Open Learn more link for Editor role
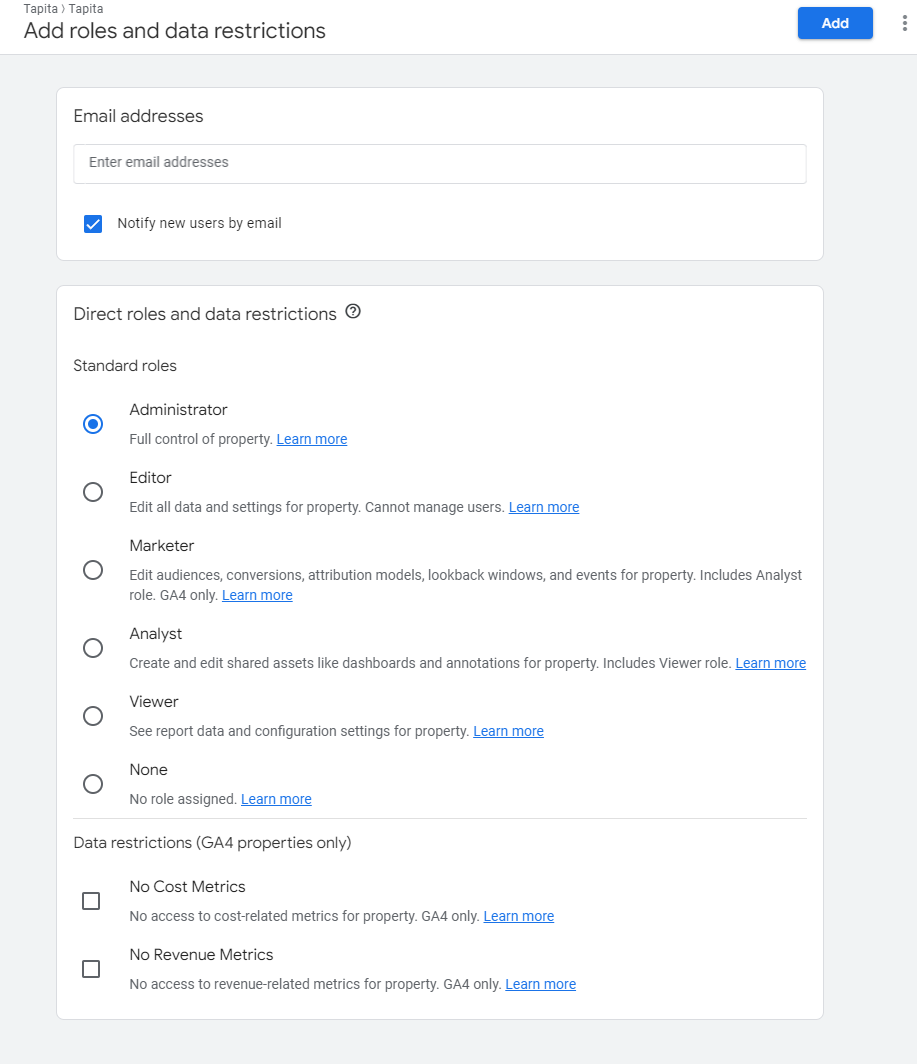This screenshot has height=1064, width=917. pos(544,507)
